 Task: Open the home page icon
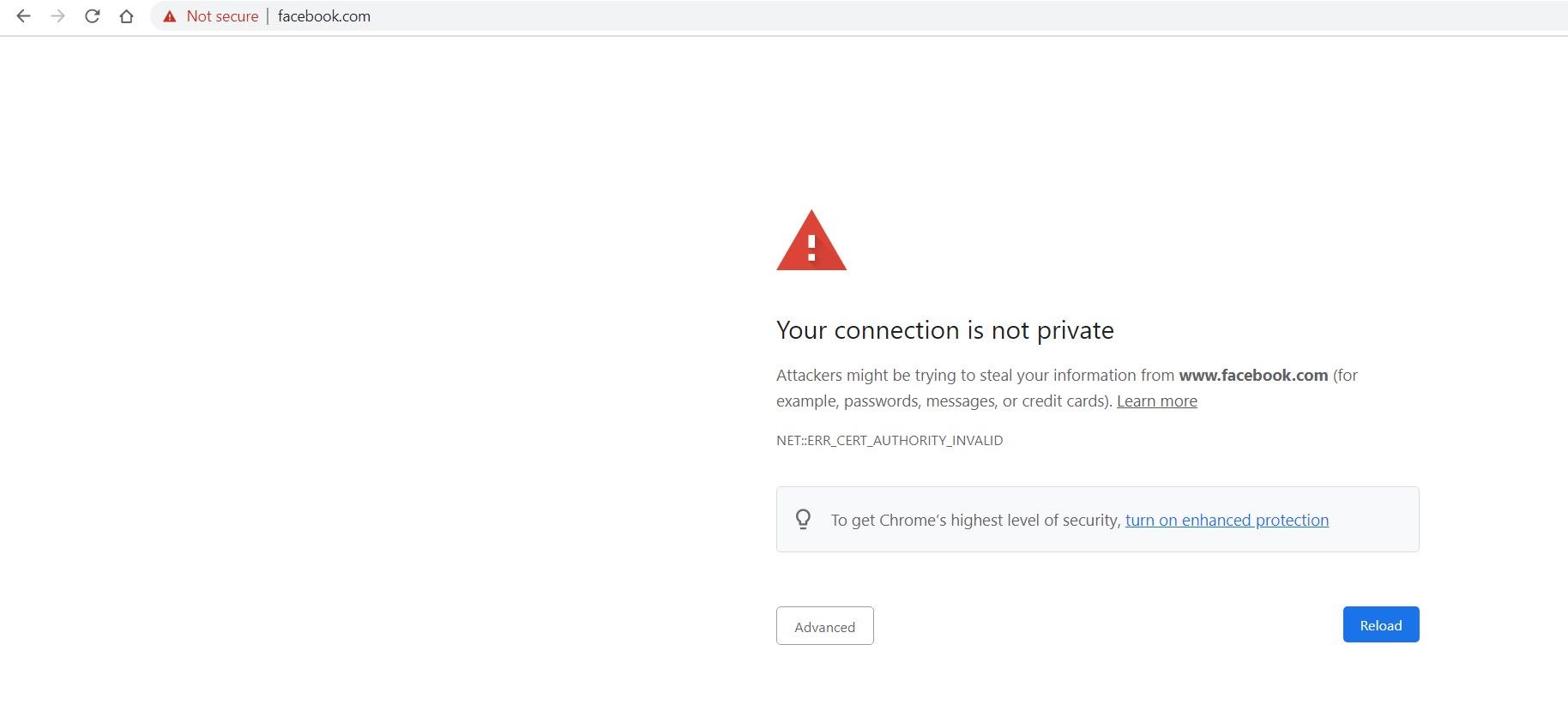[126, 16]
